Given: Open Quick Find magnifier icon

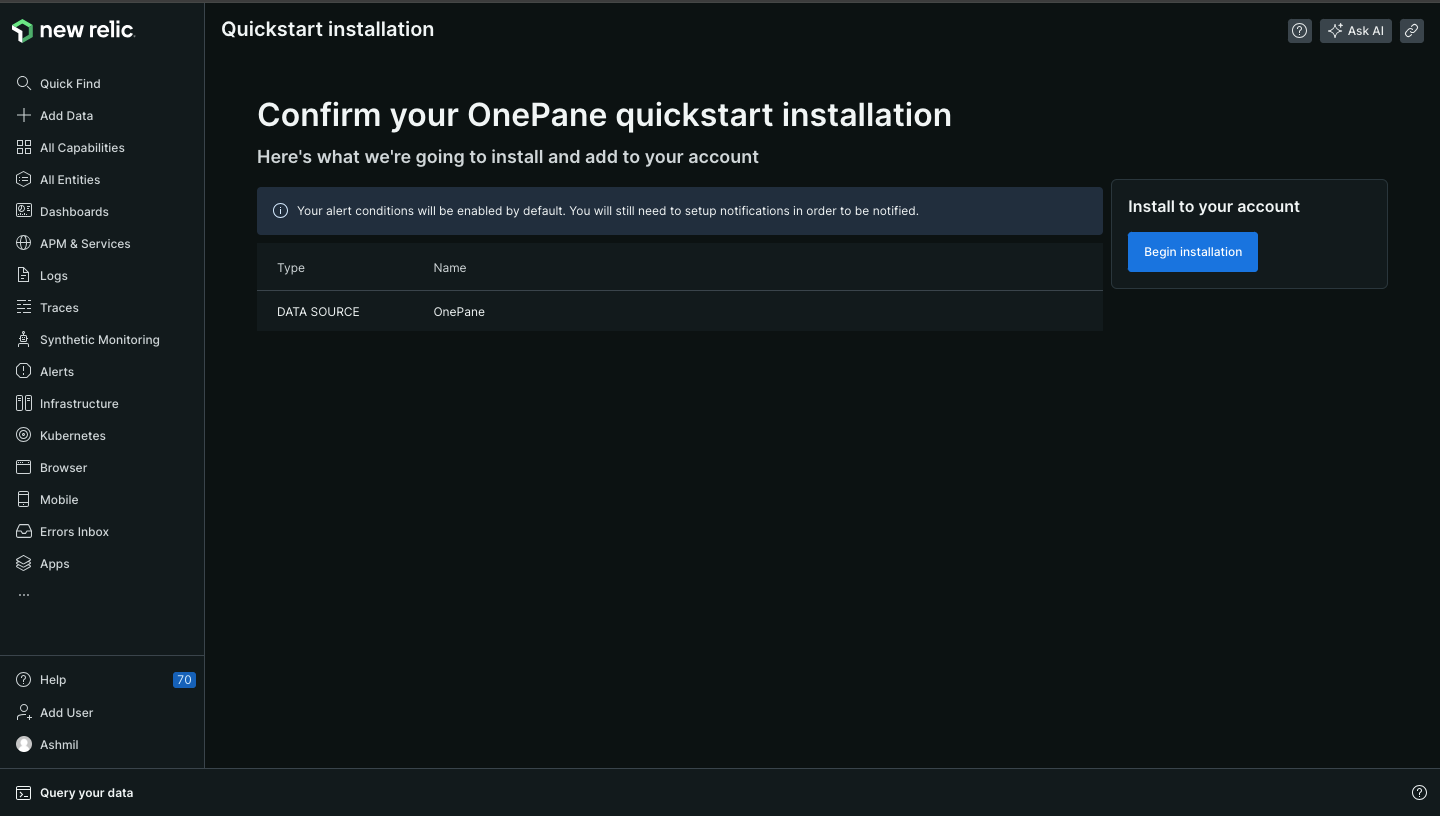Looking at the screenshot, I should click(24, 83).
